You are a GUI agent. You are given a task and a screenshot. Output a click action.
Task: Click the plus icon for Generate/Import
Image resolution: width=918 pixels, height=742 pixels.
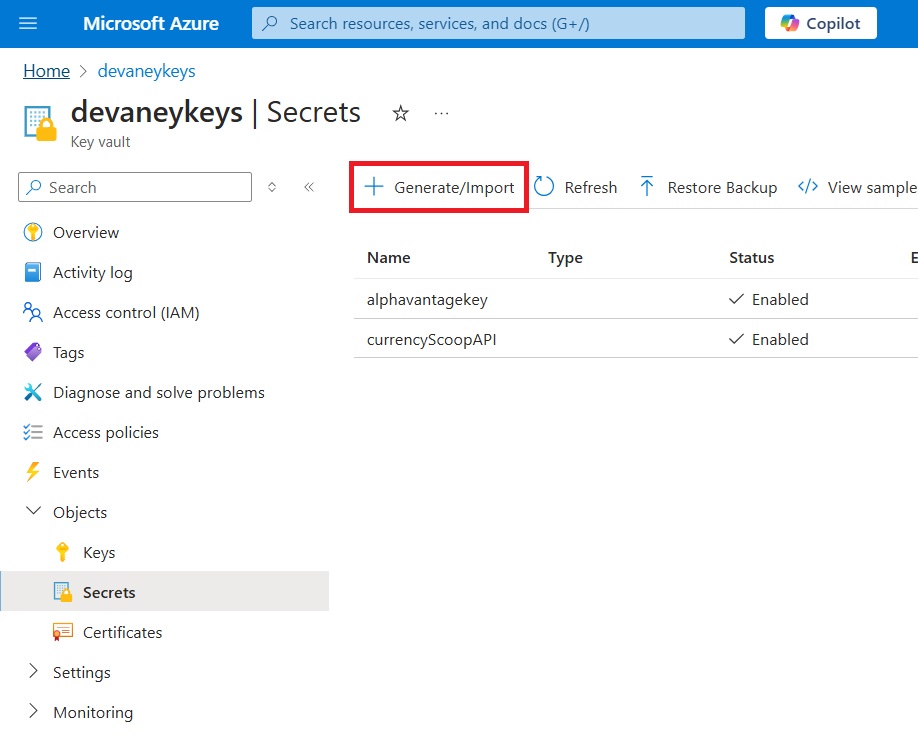(x=374, y=187)
